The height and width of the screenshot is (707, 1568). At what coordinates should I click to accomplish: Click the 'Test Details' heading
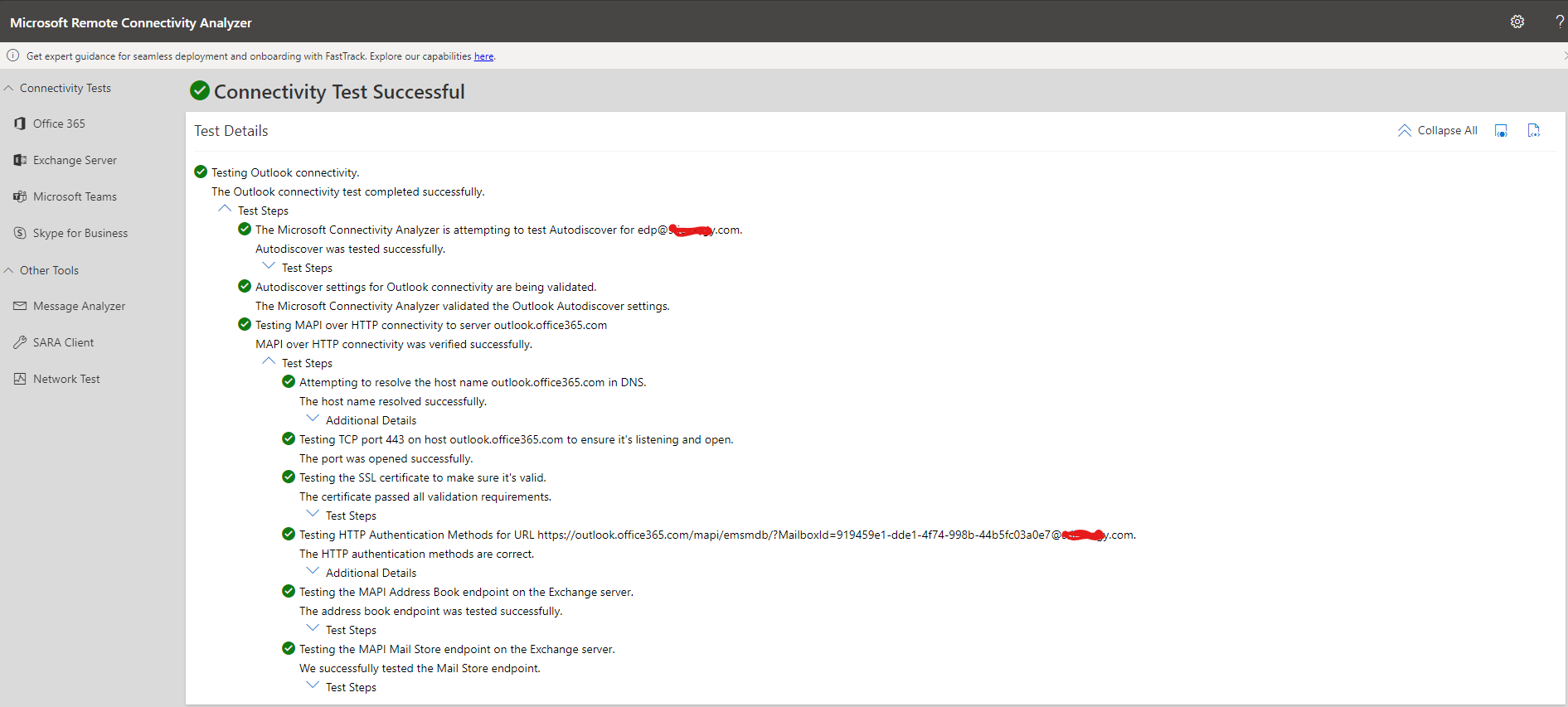(231, 131)
